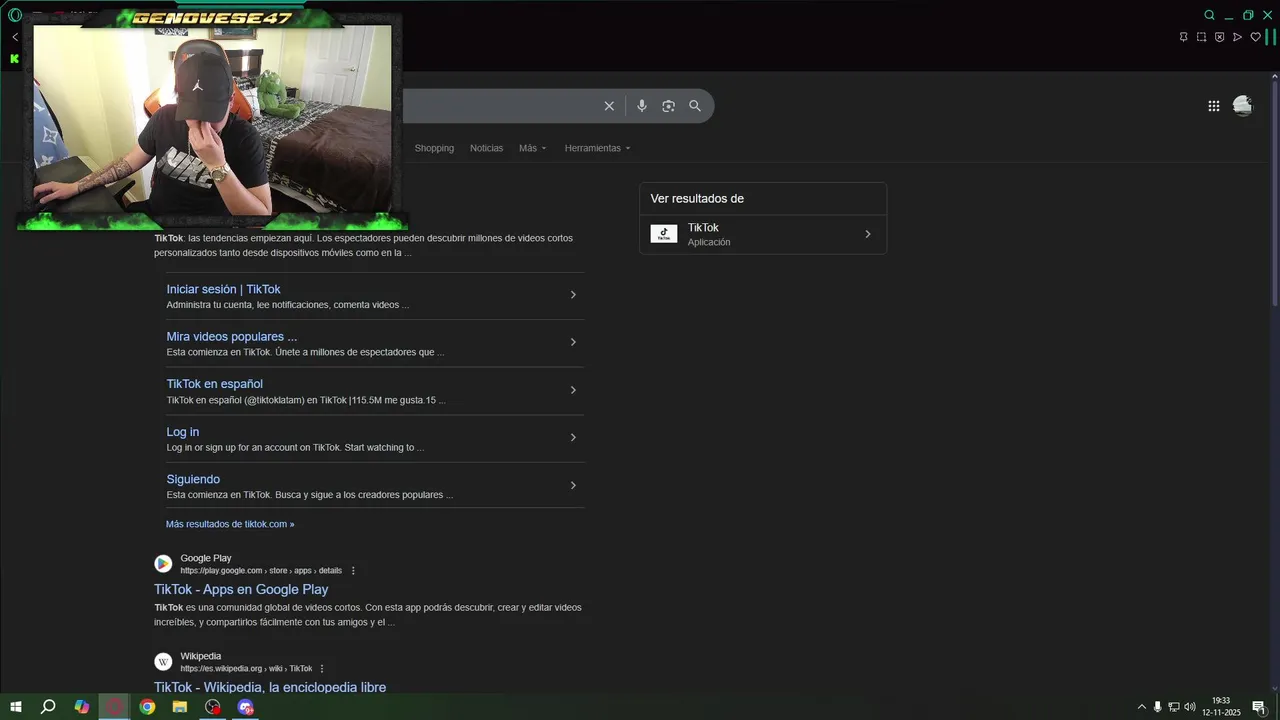Switch to Opera in the taskbar
Viewport: 1280px width, 720px height.
[115, 707]
